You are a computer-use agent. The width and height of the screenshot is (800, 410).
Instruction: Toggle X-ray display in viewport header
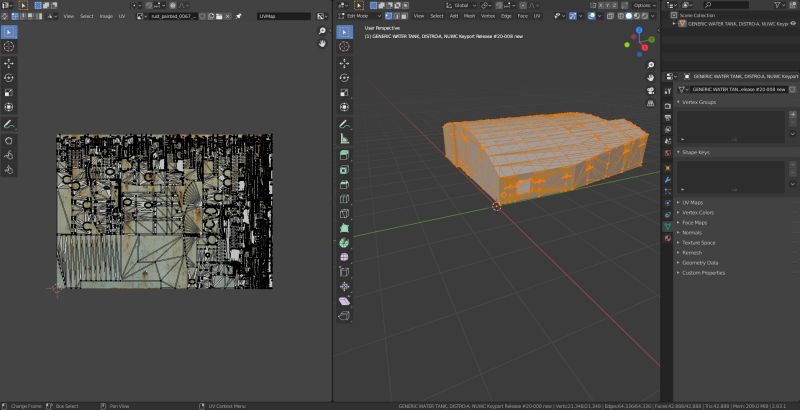[x=611, y=16]
